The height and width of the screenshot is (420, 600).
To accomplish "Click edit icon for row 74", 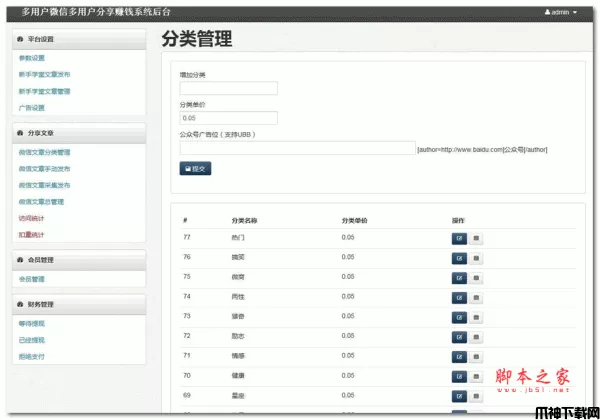I will coord(460,296).
